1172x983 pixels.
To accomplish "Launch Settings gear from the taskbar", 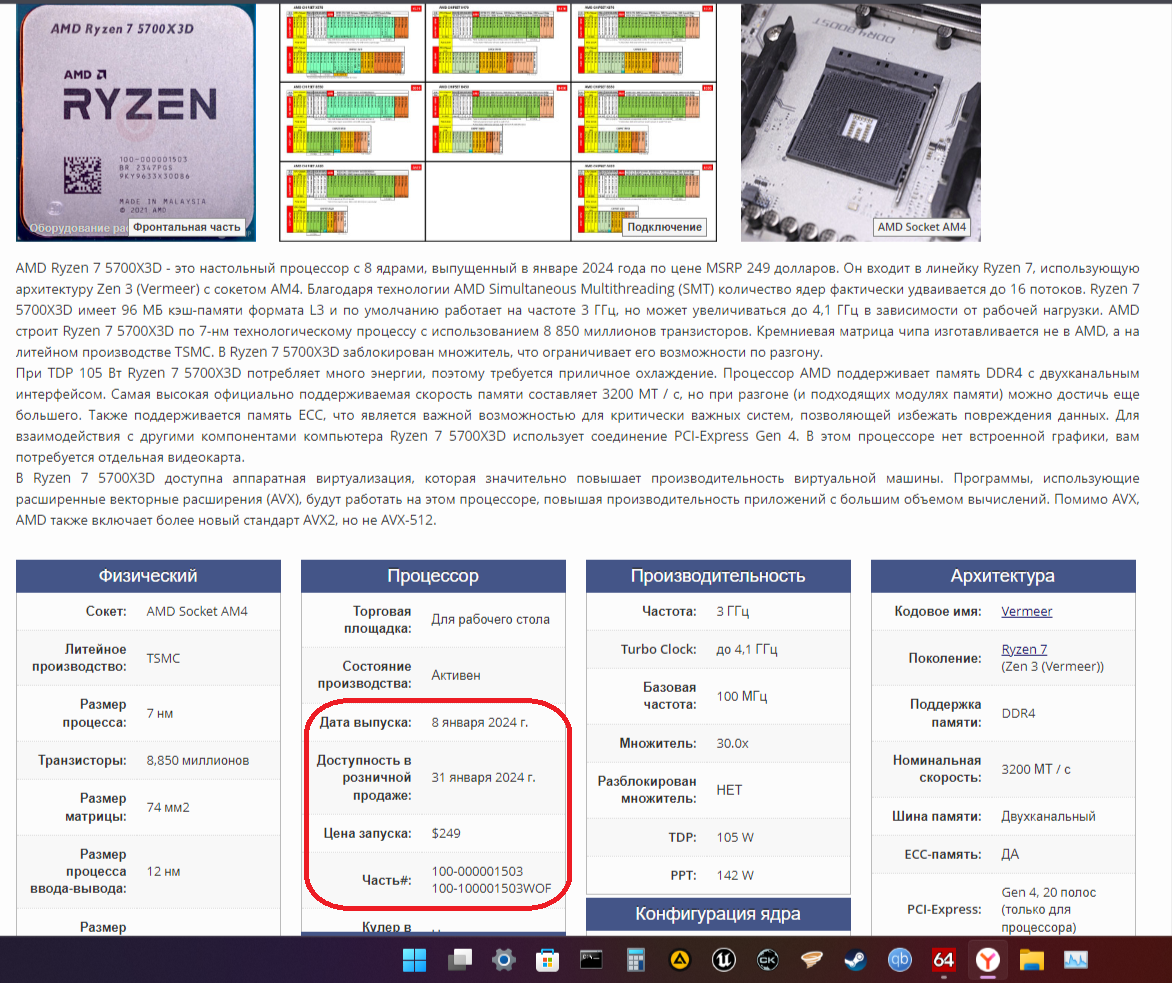I will point(504,960).
